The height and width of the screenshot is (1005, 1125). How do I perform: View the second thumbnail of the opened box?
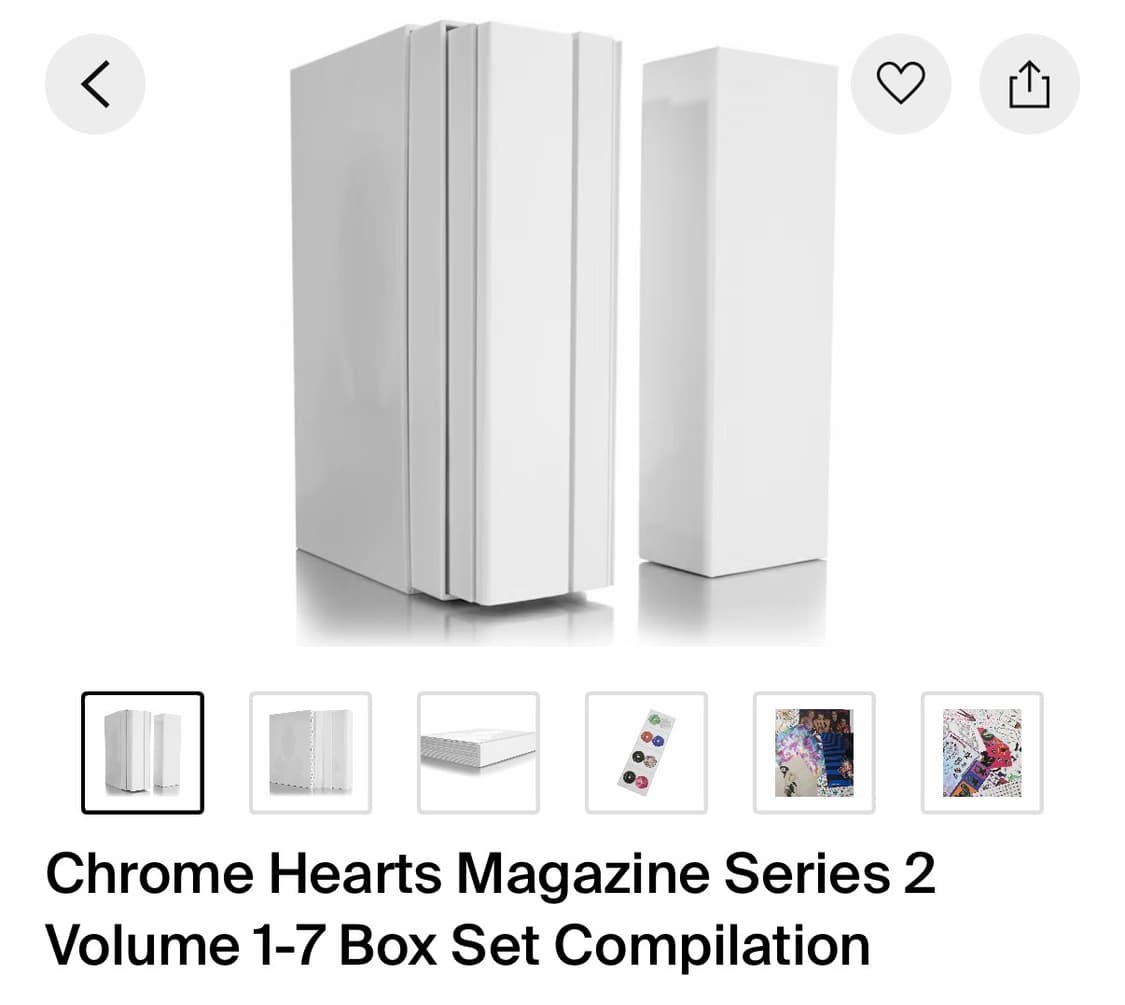click(x=311, y=752)
